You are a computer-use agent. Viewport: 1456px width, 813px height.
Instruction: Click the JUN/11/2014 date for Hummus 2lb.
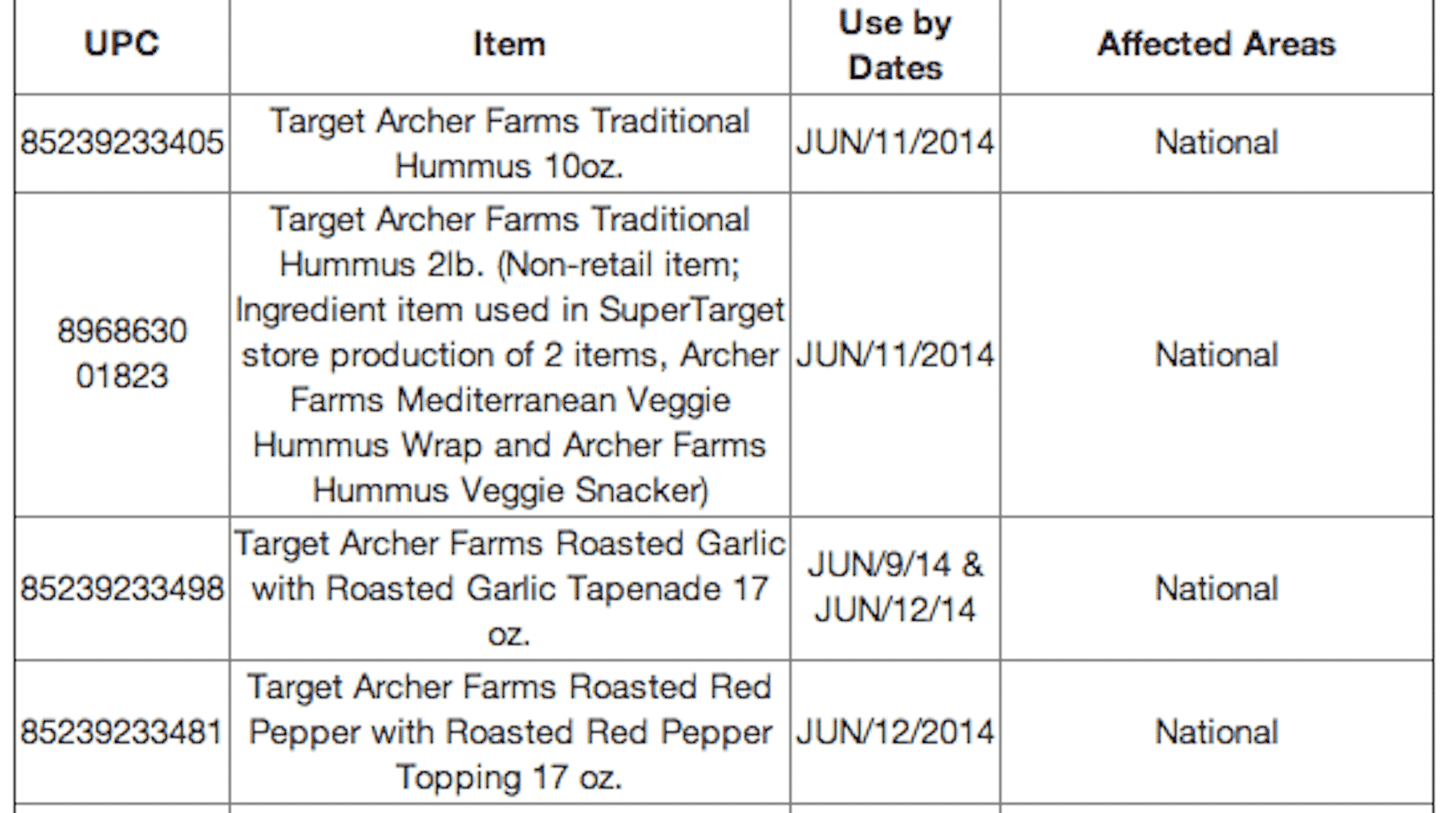click(895, 354)
